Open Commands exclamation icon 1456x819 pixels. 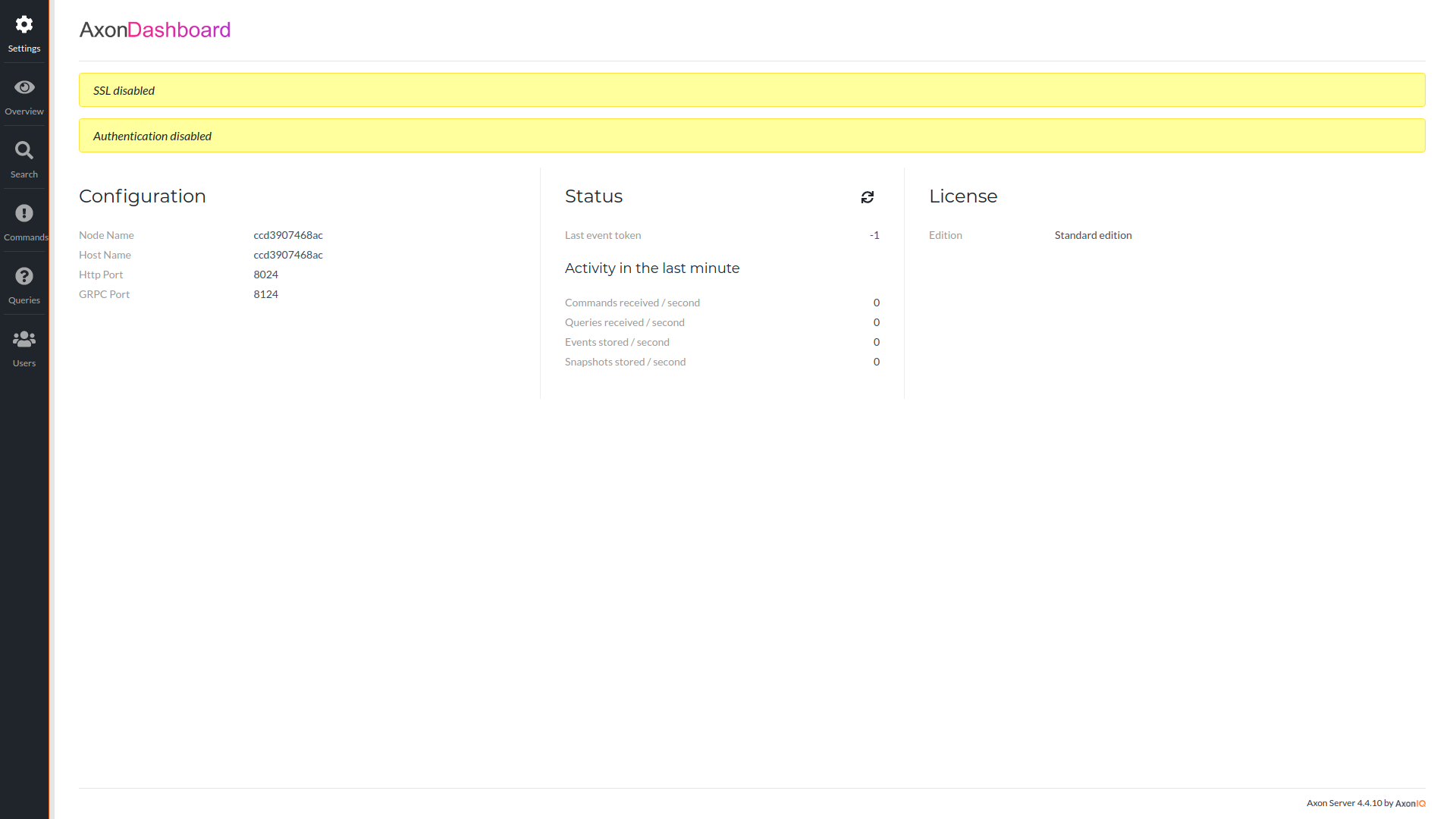point(24,213)
